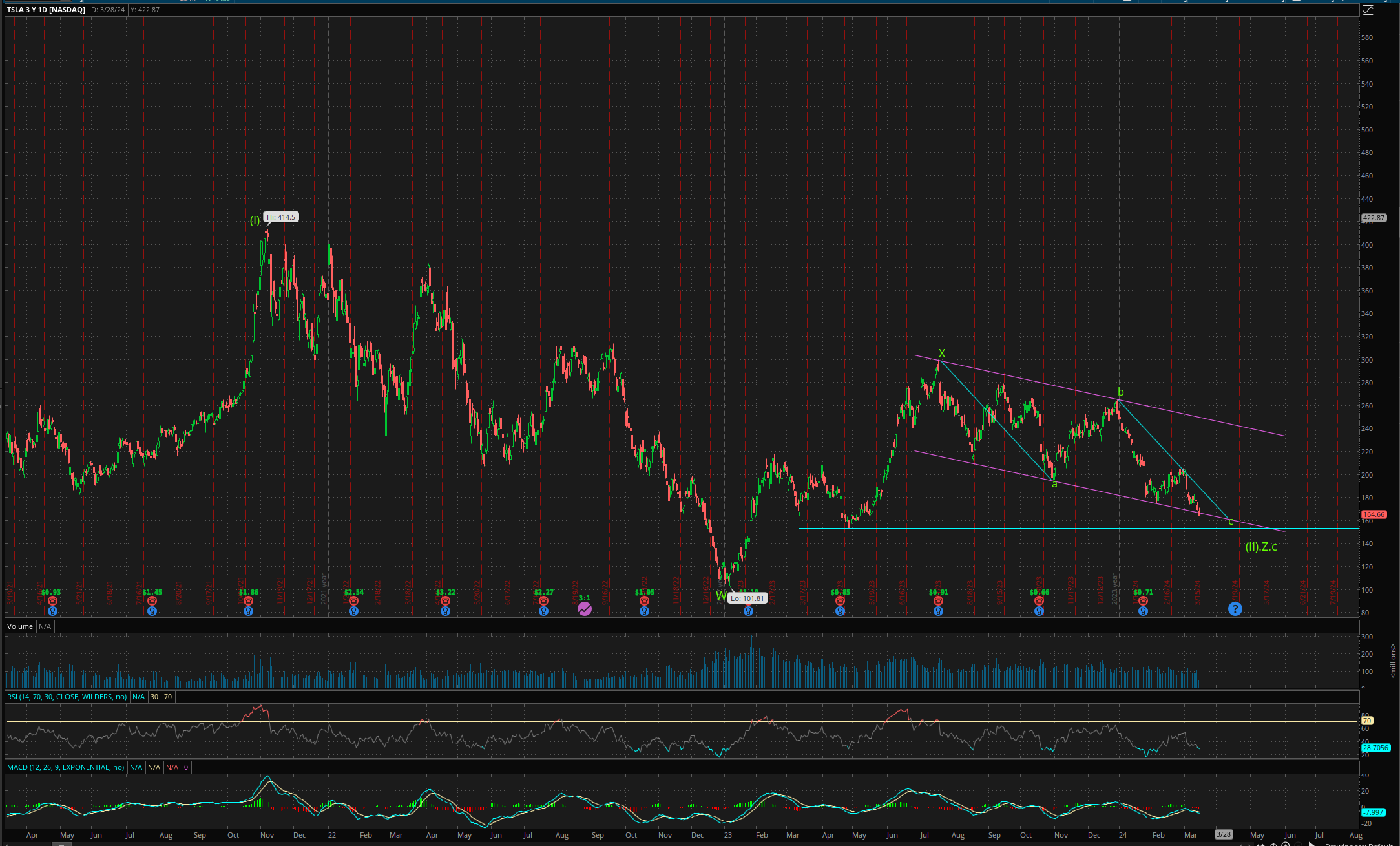The image size is (1400, 846).
Task: Select the green W wave label
Action: [721, 596]
